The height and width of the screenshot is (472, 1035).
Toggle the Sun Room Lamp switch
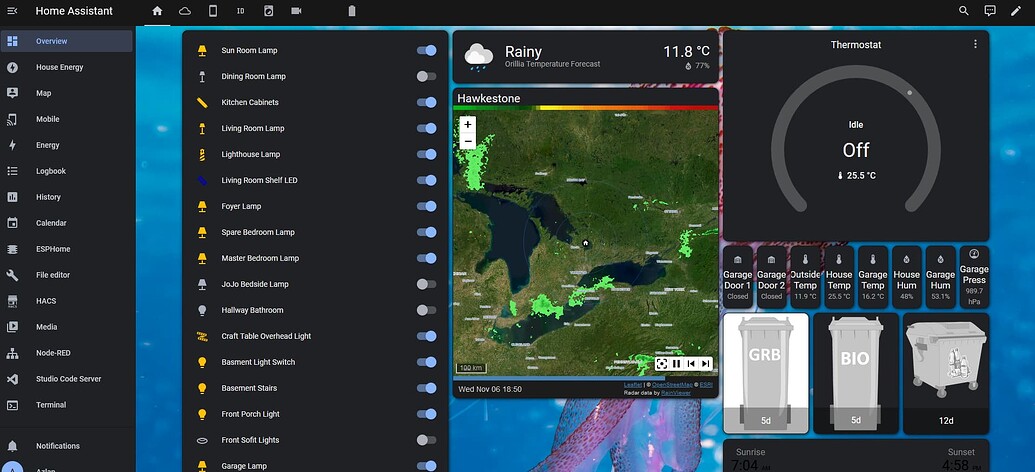[x=426, y=50]
